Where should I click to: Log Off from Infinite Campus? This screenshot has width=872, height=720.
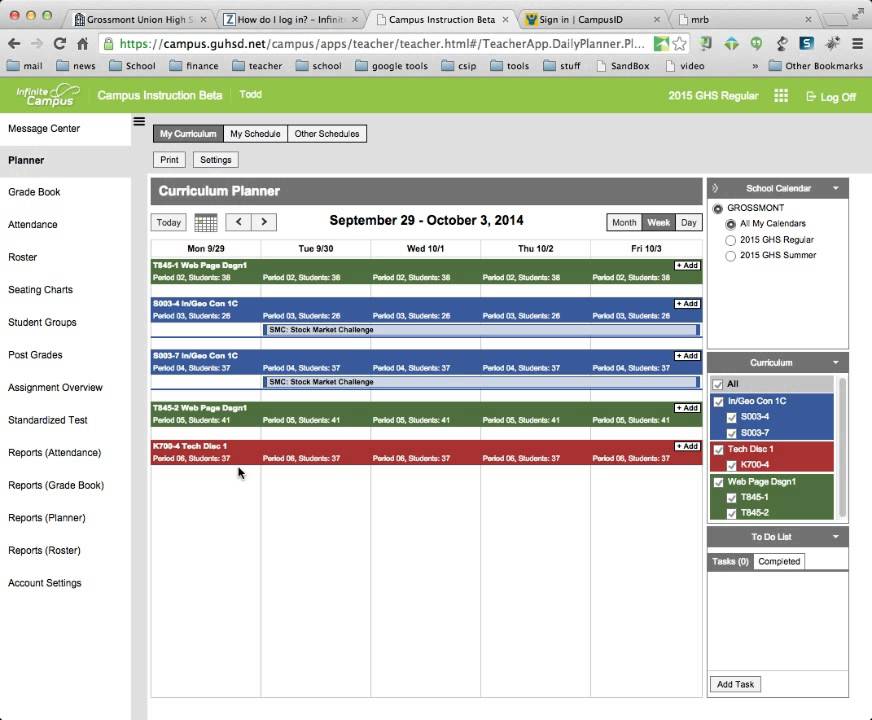831,97
